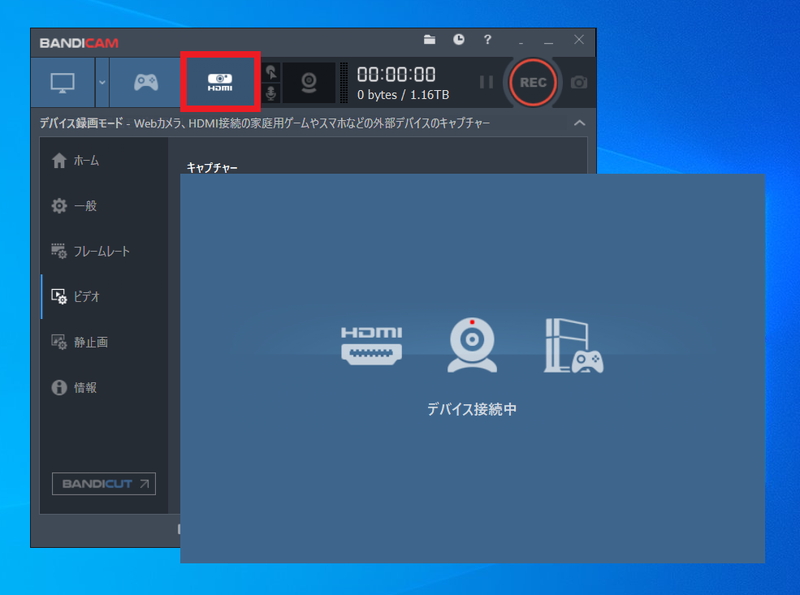Image resolution: width=800 pixels, height=595 pixels.
Task: Click the デバイス接続中 status text
Action: tap(472, 409)
